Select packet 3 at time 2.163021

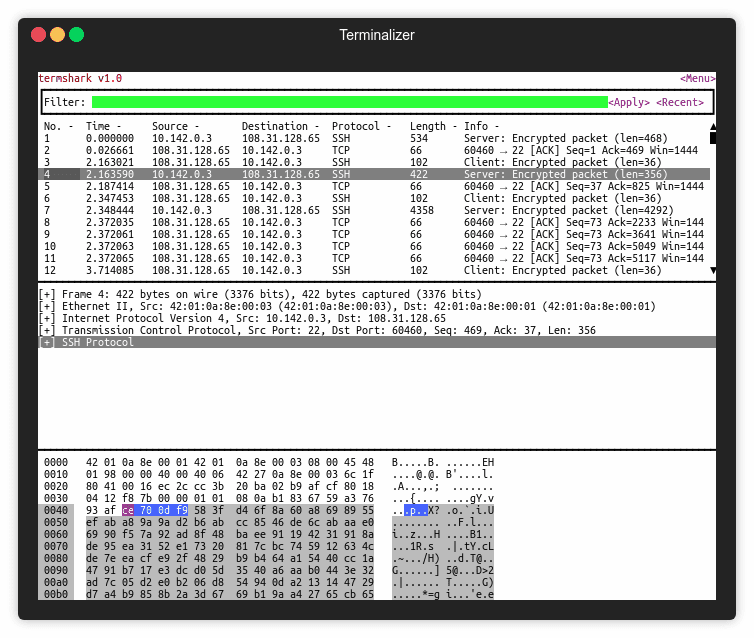[x=374, y=163]
